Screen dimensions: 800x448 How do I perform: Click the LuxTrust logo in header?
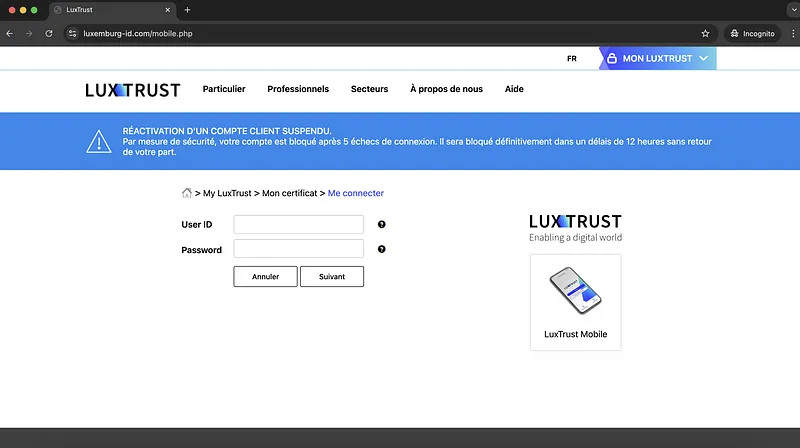133,90
